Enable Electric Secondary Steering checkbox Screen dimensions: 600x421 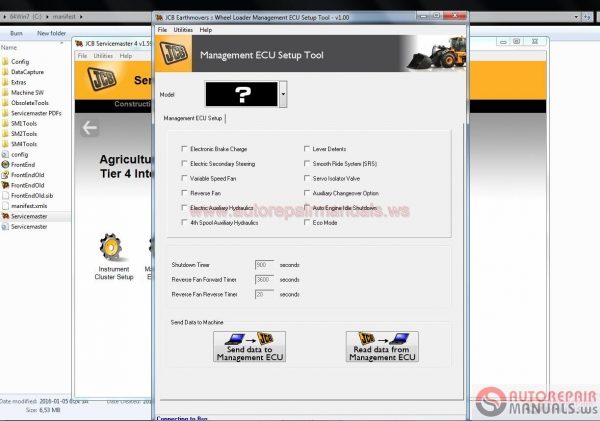(184, 163)
